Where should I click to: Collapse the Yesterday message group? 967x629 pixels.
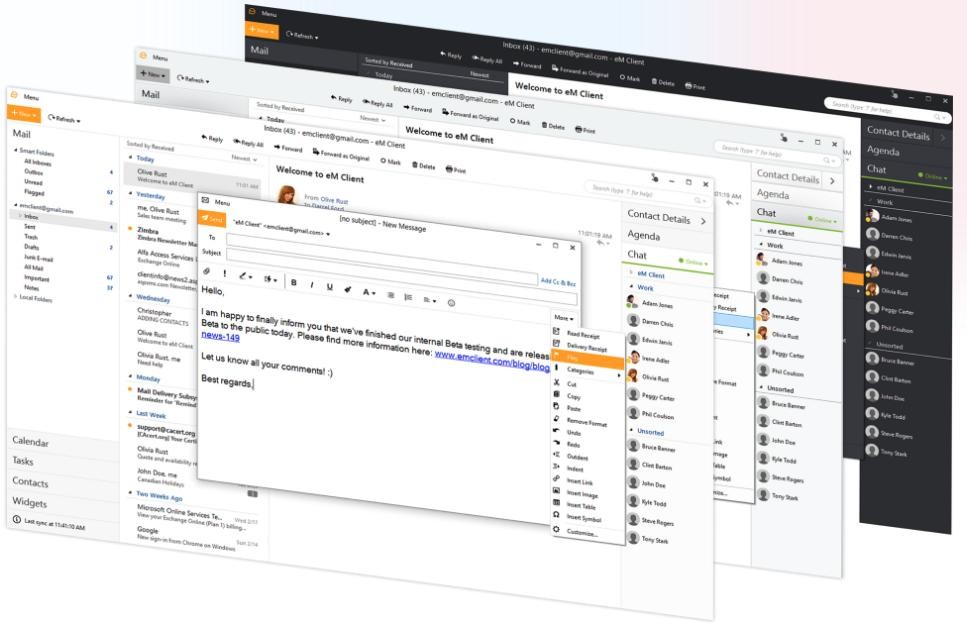pyautogui.click(x=131, y=193)
